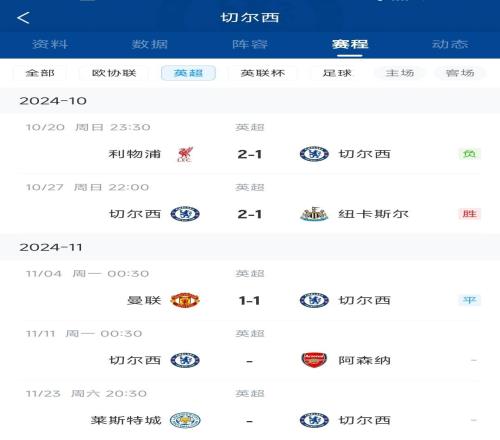
Task: Select the 全部 filter chip
Action: pos(40,73)
